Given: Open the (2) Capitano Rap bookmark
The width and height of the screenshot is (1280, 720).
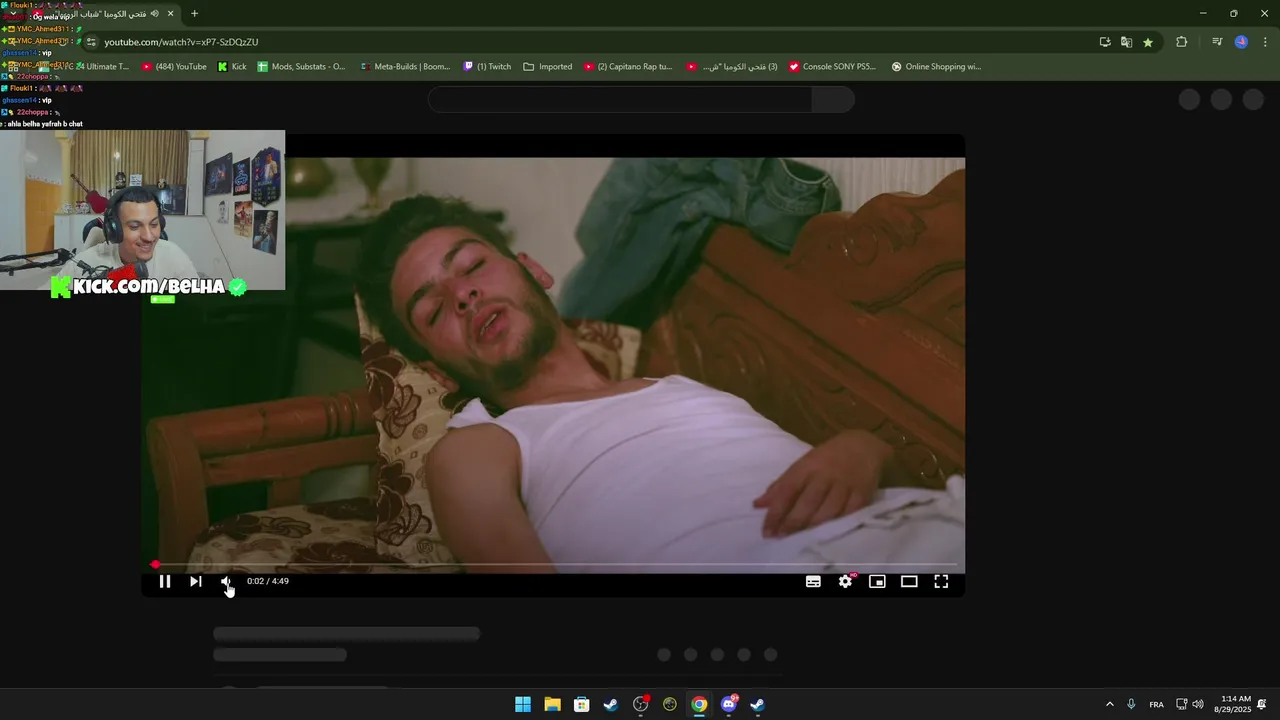Looking at the screenshot, I should pyautogui.click(x=628, y=67).
